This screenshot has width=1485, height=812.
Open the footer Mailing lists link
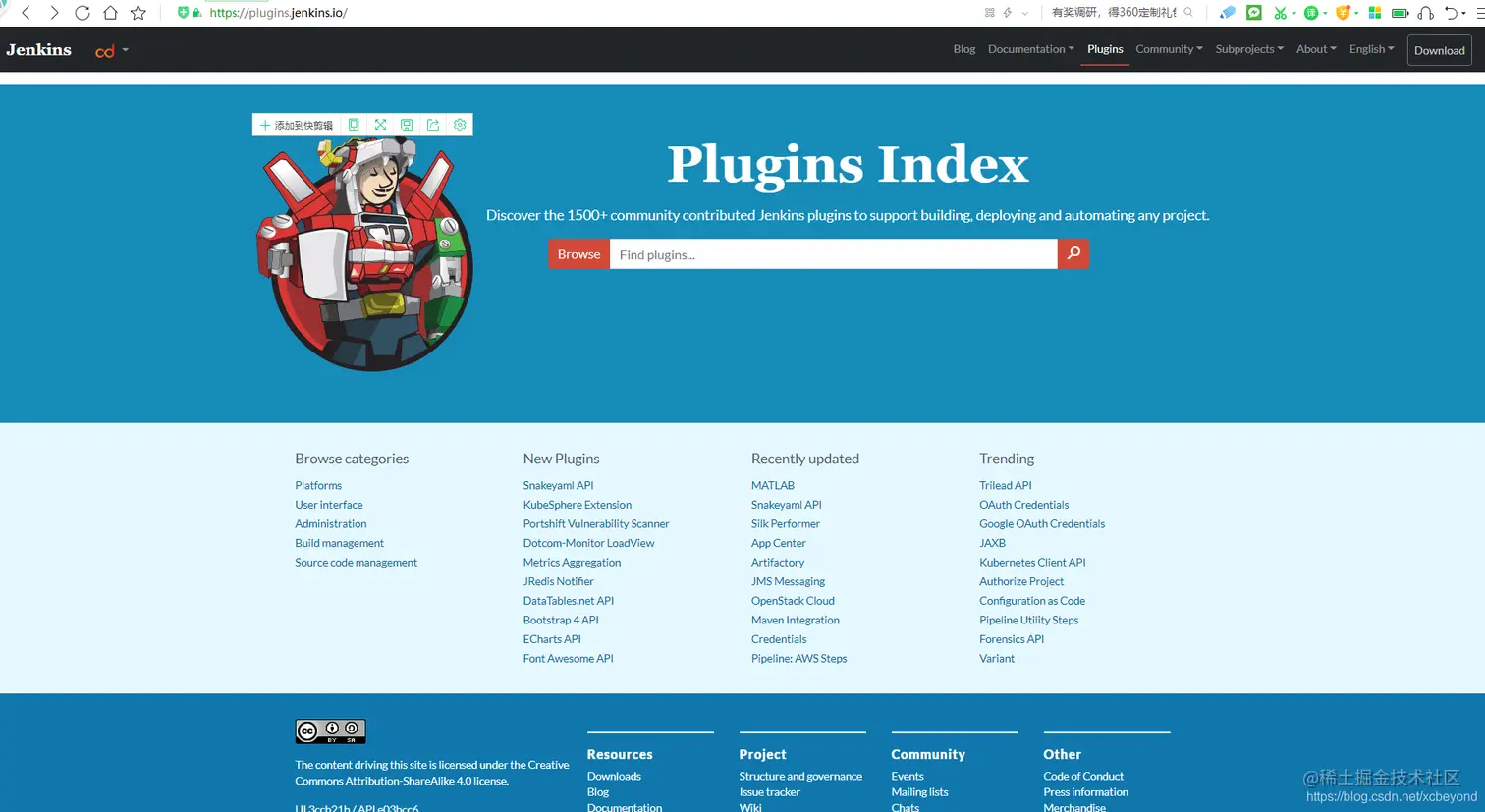(x=919, y=792)
